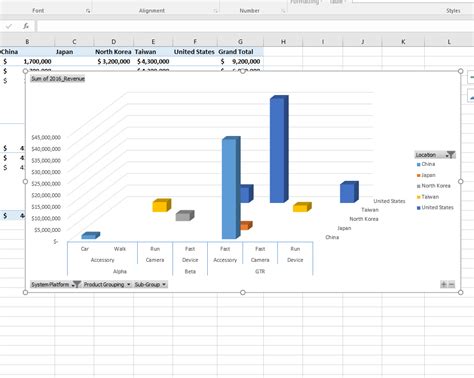
Task: Select the Taiwan legend entry
Action: coord(428,197)
